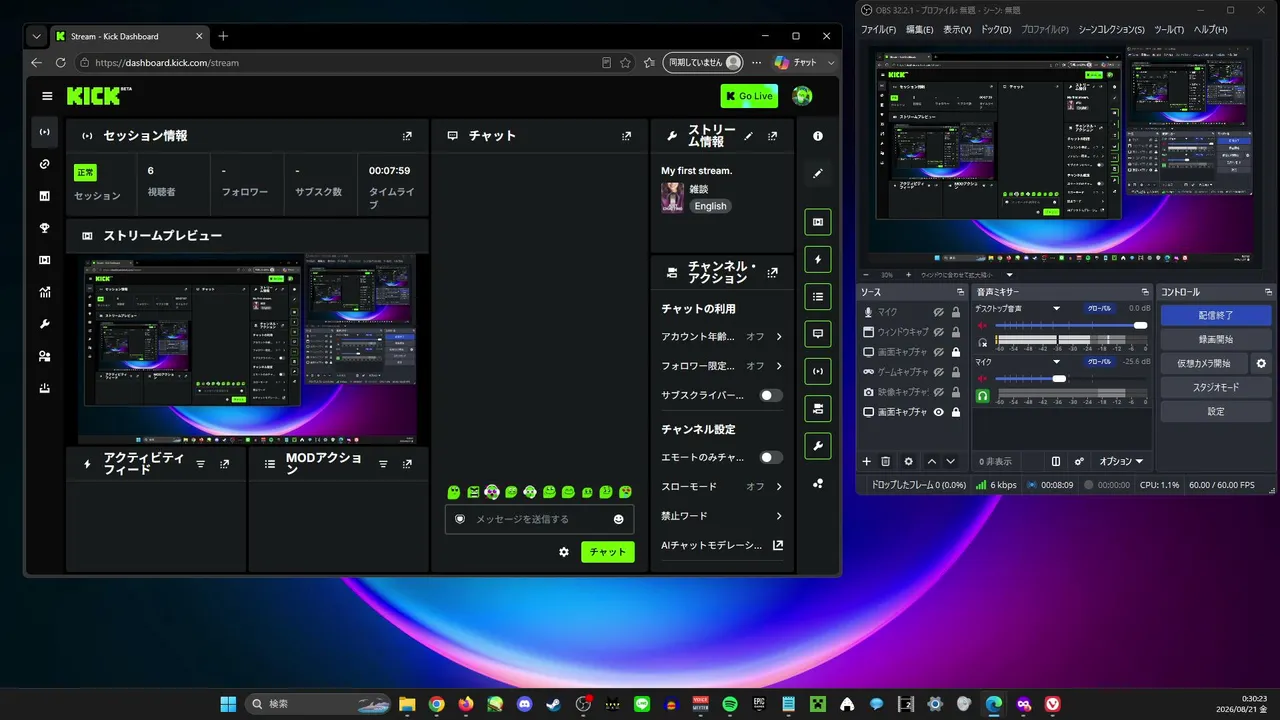Click the green チャット send button
Screen dimensions: 1280x720
(x=608, y=552)
